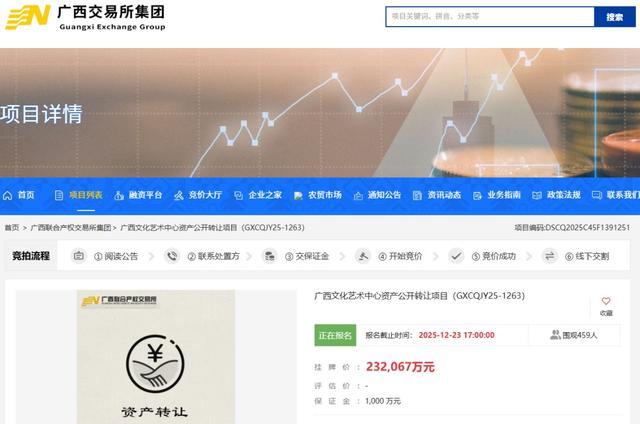Open the 农贸市场 nav tab
Screen dimensions: 640x424
[325, 195]
